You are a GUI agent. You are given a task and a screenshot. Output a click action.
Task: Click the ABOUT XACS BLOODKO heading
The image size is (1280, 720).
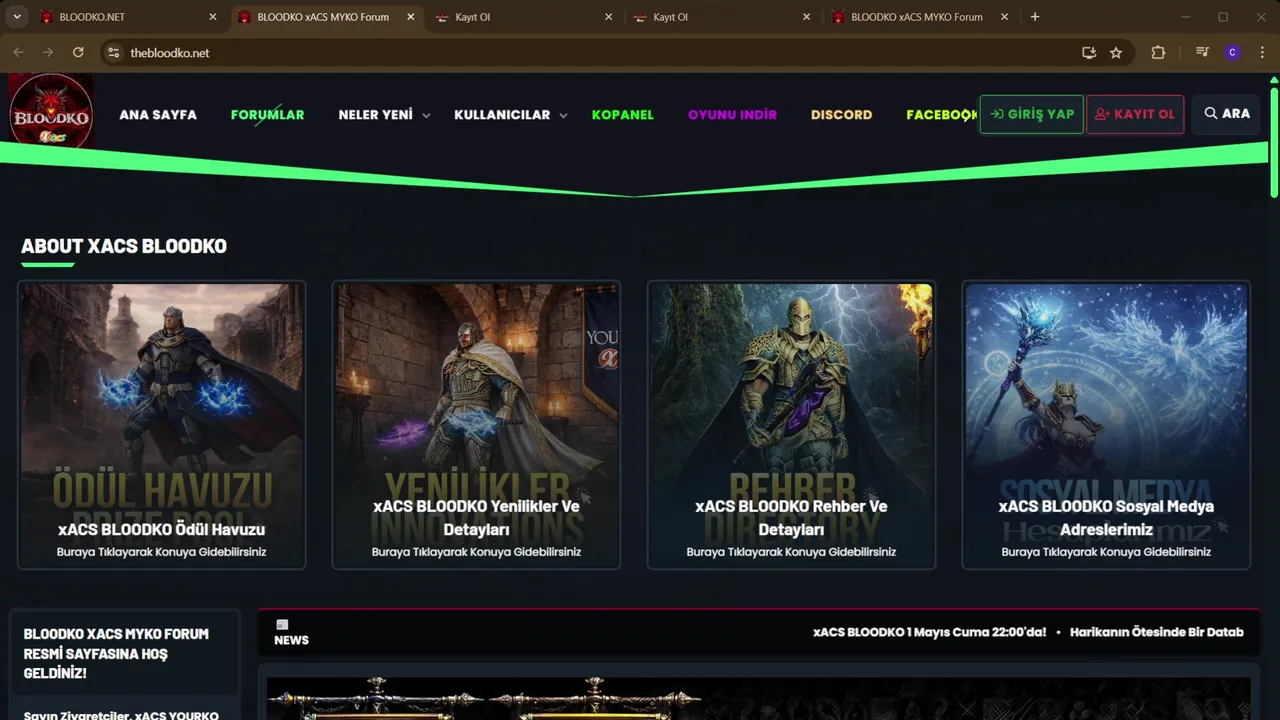click(x=124, y=246)
